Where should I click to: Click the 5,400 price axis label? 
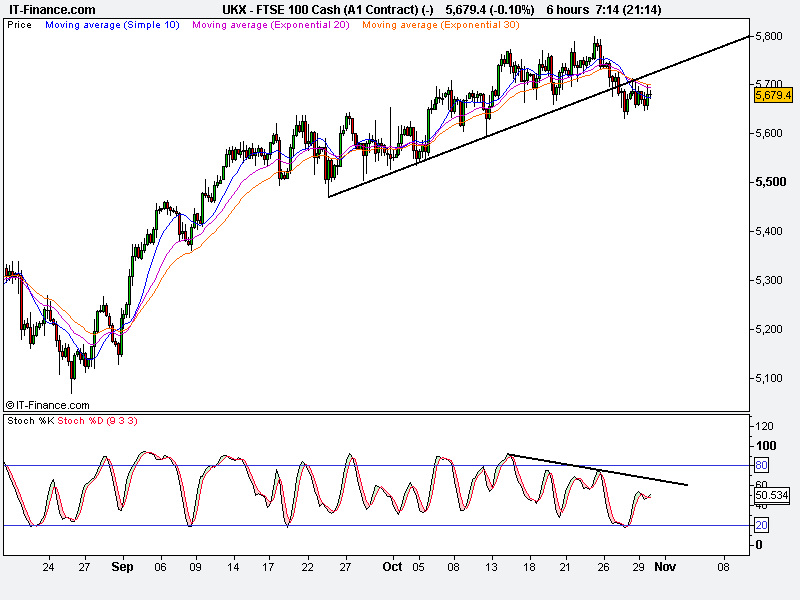[x=768, y=231]
